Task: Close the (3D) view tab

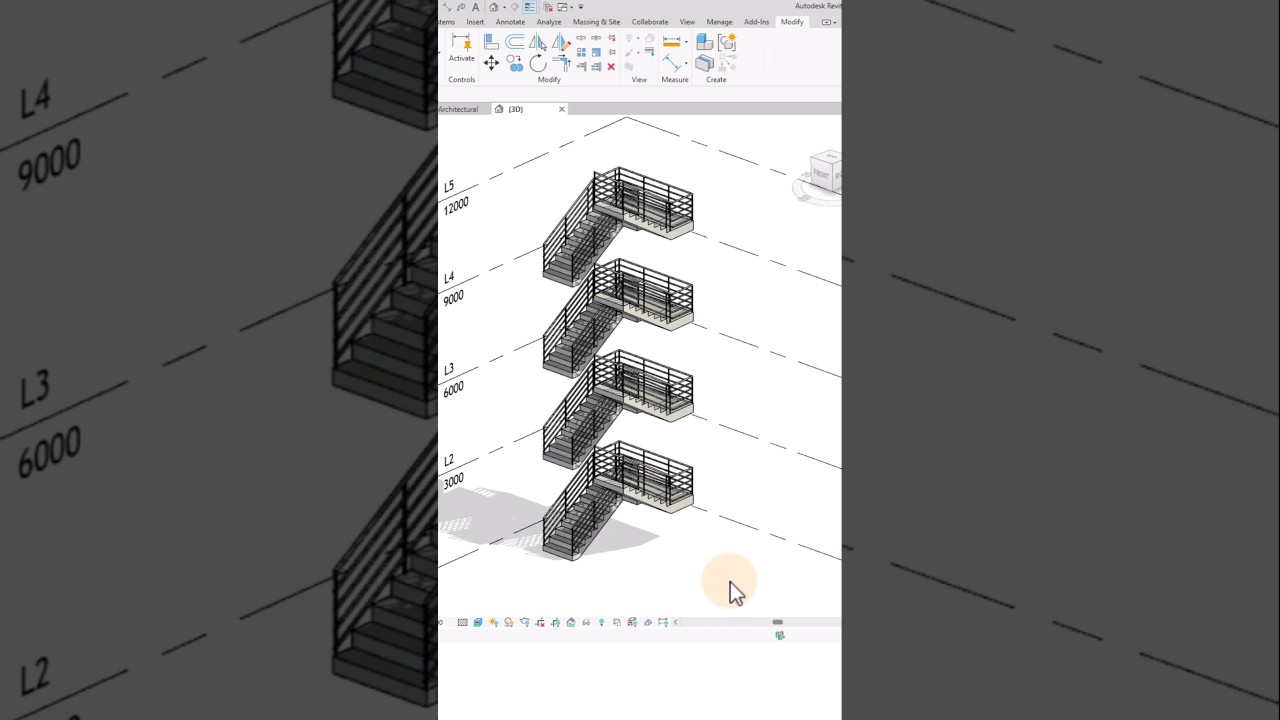Action: [x=561, y=109]
